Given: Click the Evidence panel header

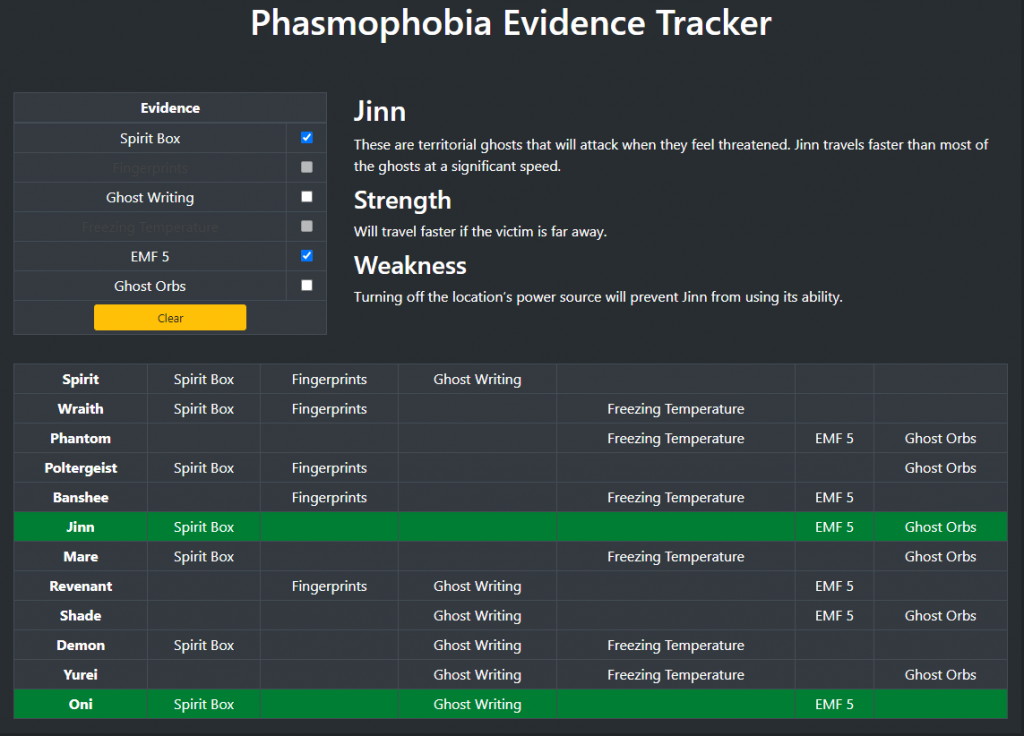Looking at the screenshot, I should coord(169,107).
